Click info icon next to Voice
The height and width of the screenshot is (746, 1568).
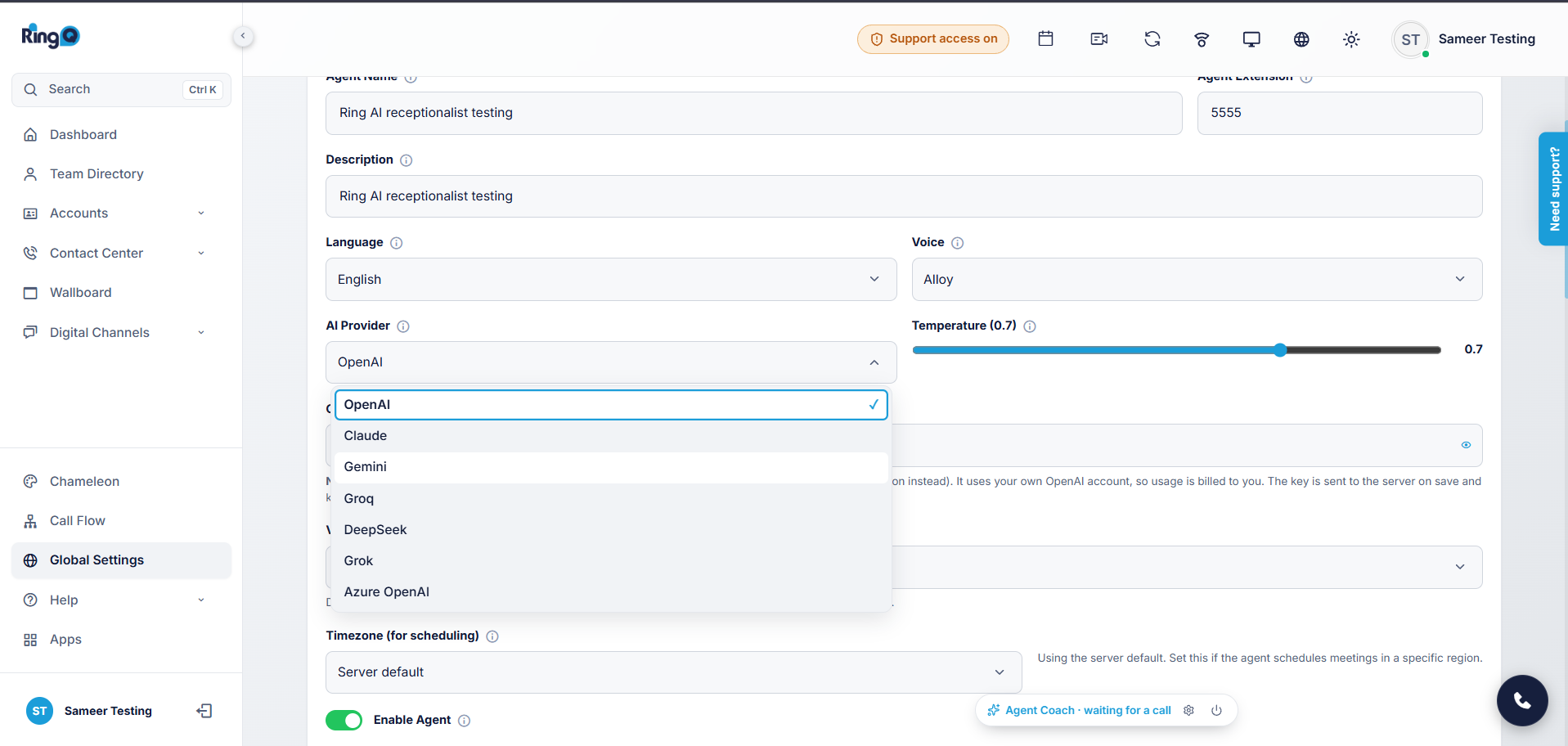tap(958, 243)
